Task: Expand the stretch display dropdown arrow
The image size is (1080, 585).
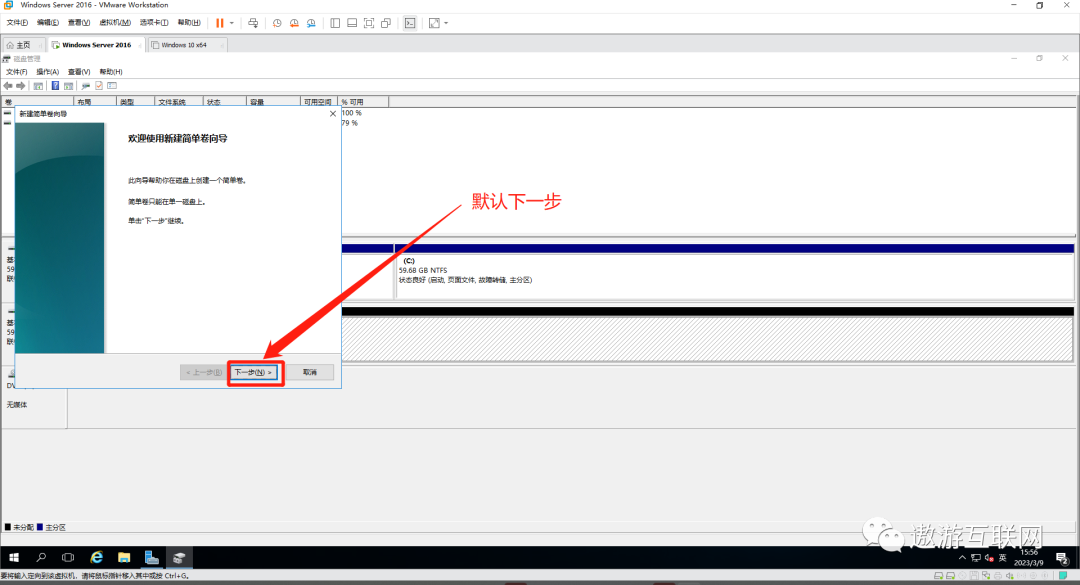Action: coord(446,23)
